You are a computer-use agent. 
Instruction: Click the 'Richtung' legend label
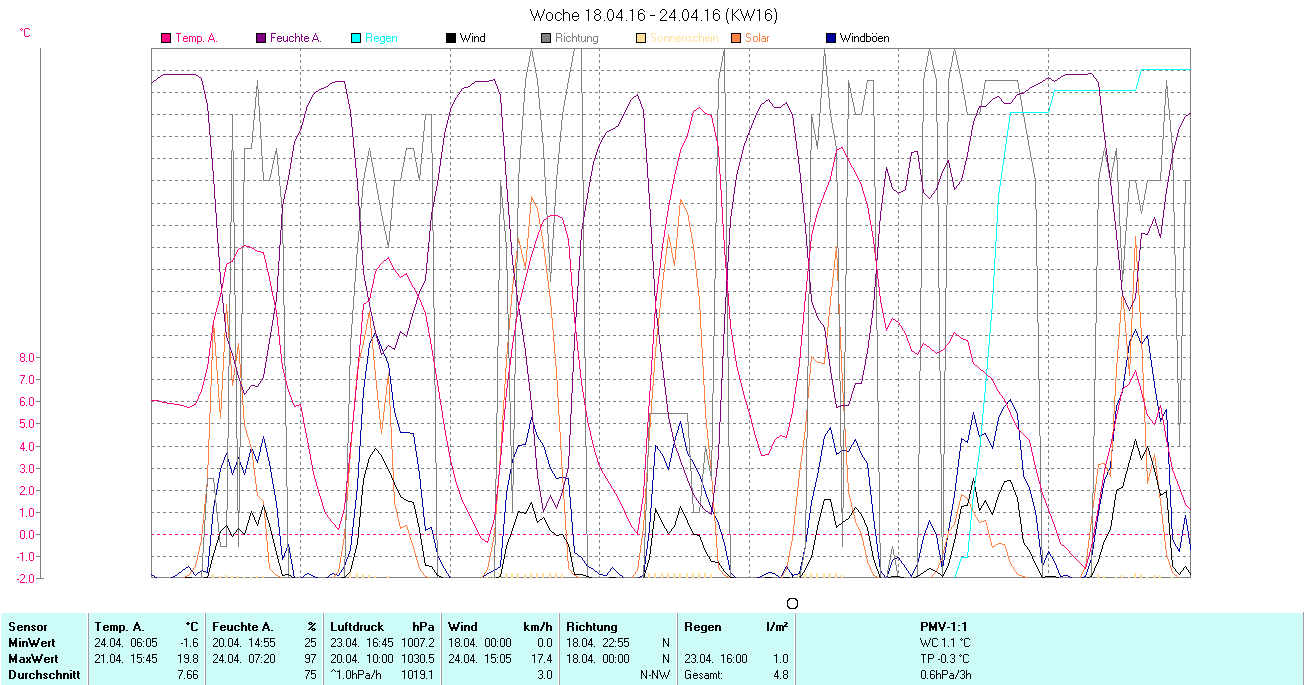[577, 39]
